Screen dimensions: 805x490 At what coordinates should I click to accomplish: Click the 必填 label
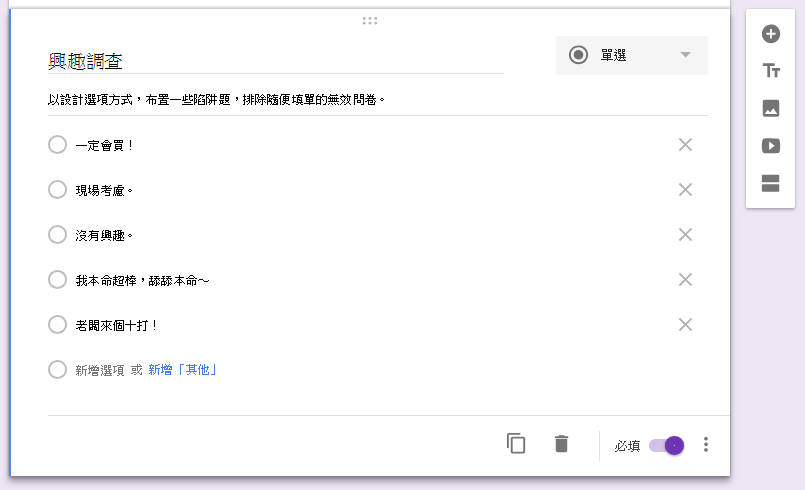click(627, 446)
